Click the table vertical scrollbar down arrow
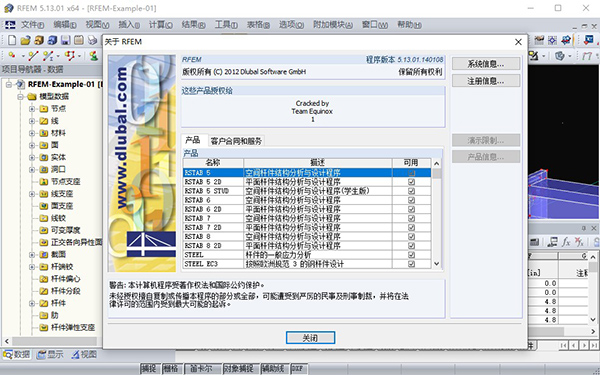The height and width of the screenshot is (375, 600). [x=593, y=320]
